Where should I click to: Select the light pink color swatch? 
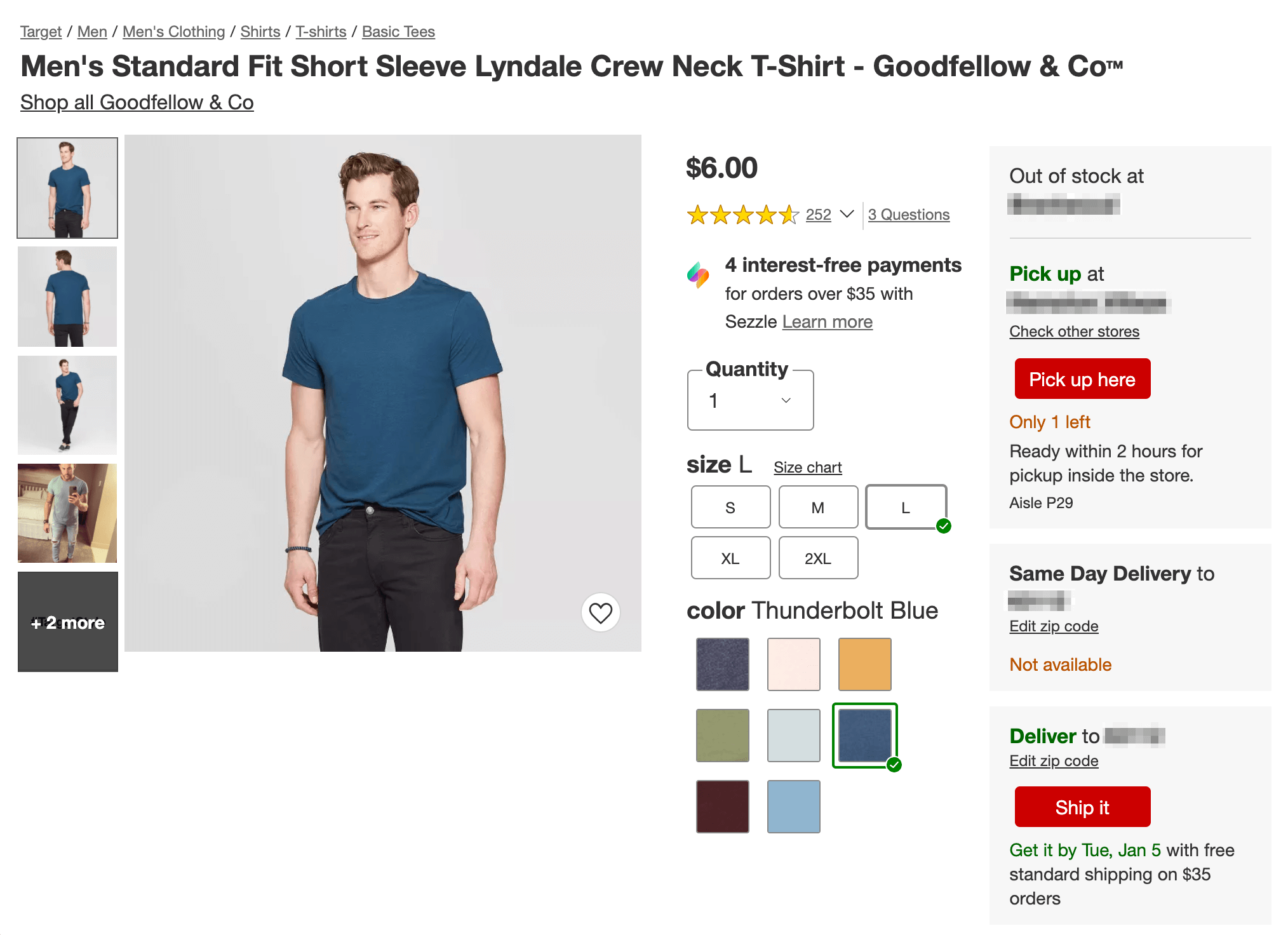pyautogui.click(x=795, y=663)
